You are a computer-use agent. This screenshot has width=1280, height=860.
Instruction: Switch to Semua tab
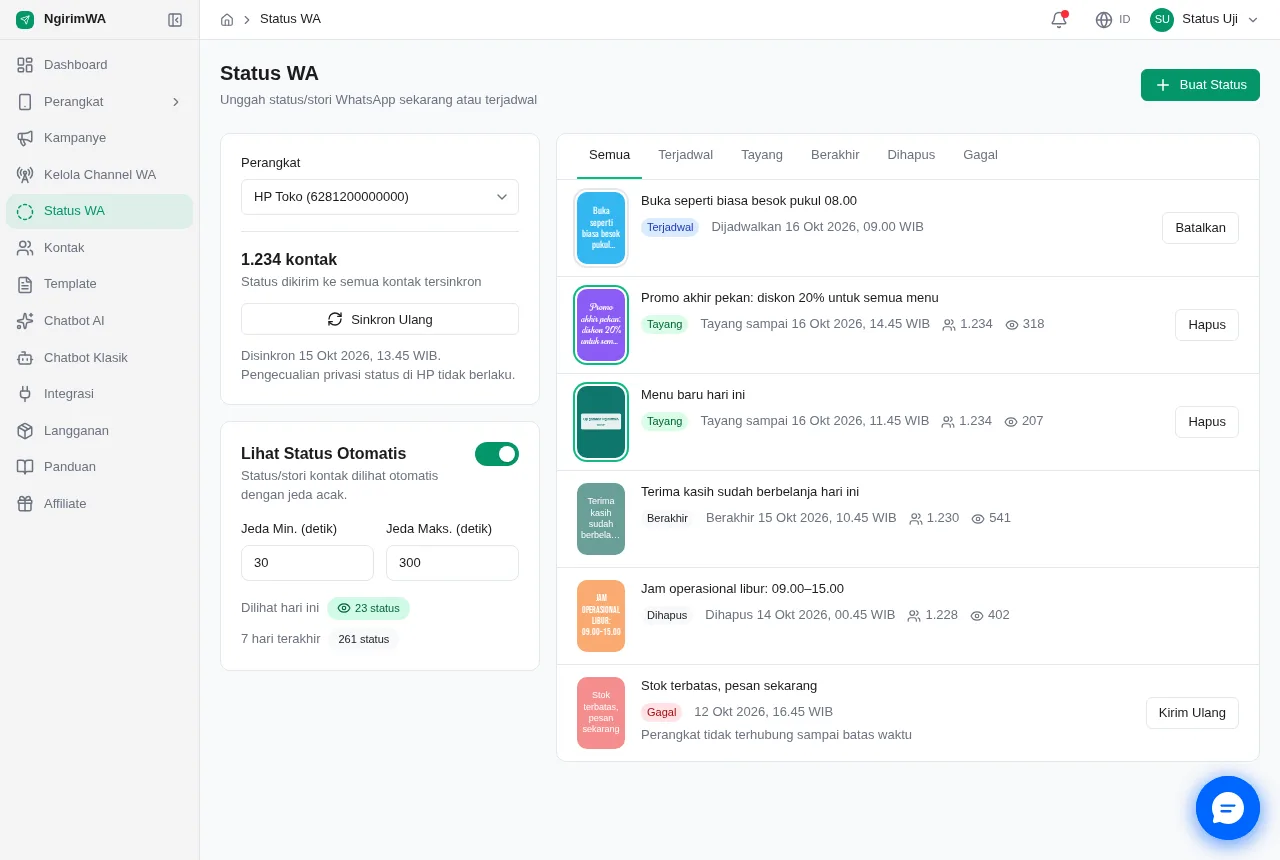(x=609, y=155)
